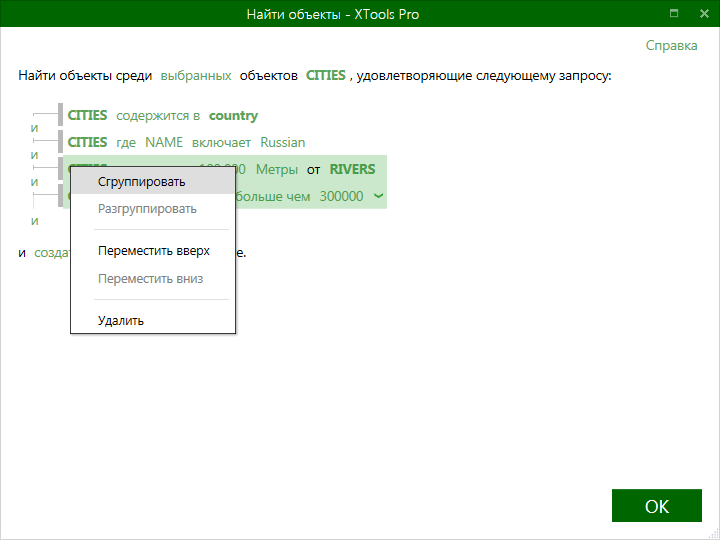This screenshot has width=720, height=540.
Task: Click the country layer link
Action: (x=233, y=115)
